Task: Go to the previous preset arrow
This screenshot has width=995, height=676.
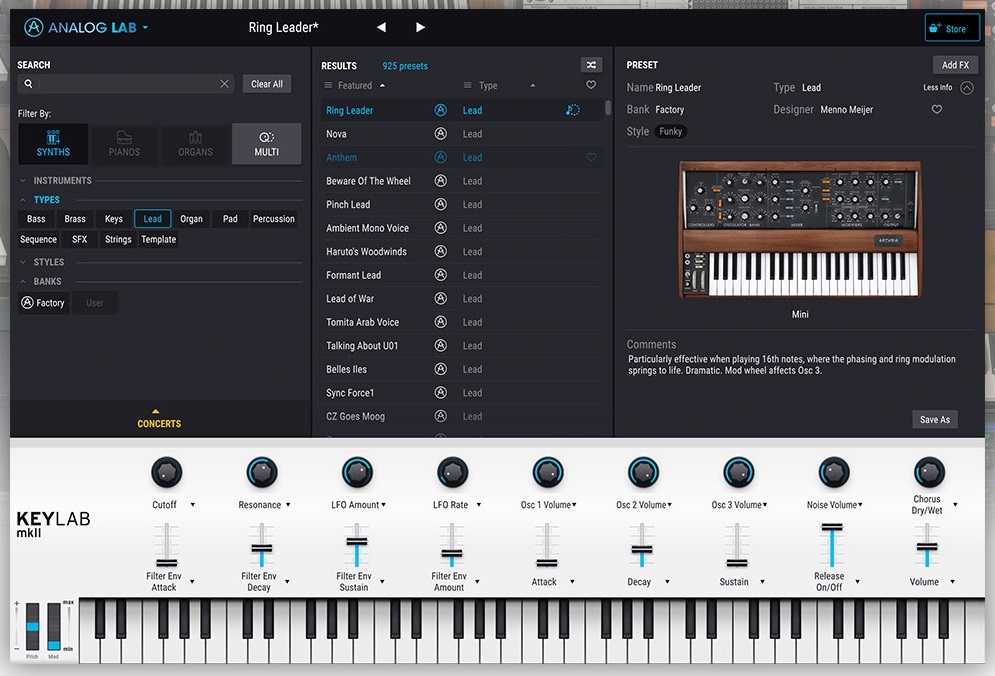Action: click(x=380, y=28)
